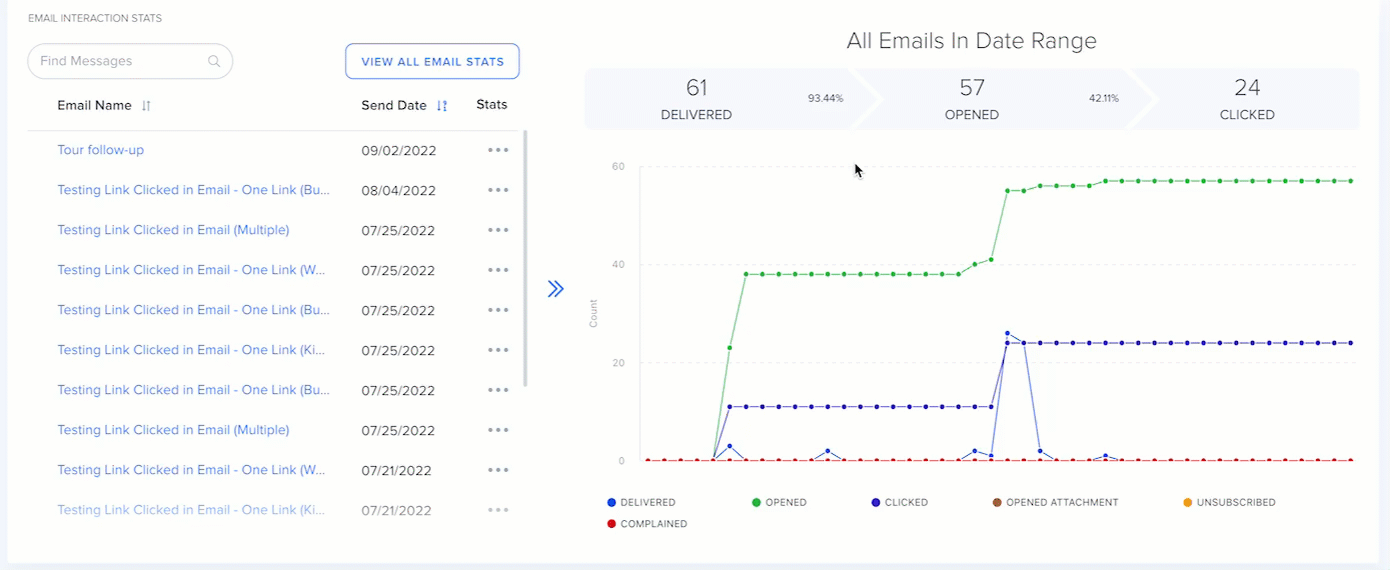Toggle the Clicked series in chart legend
This screenshot has width=1390, height=570.
(899, 502)
